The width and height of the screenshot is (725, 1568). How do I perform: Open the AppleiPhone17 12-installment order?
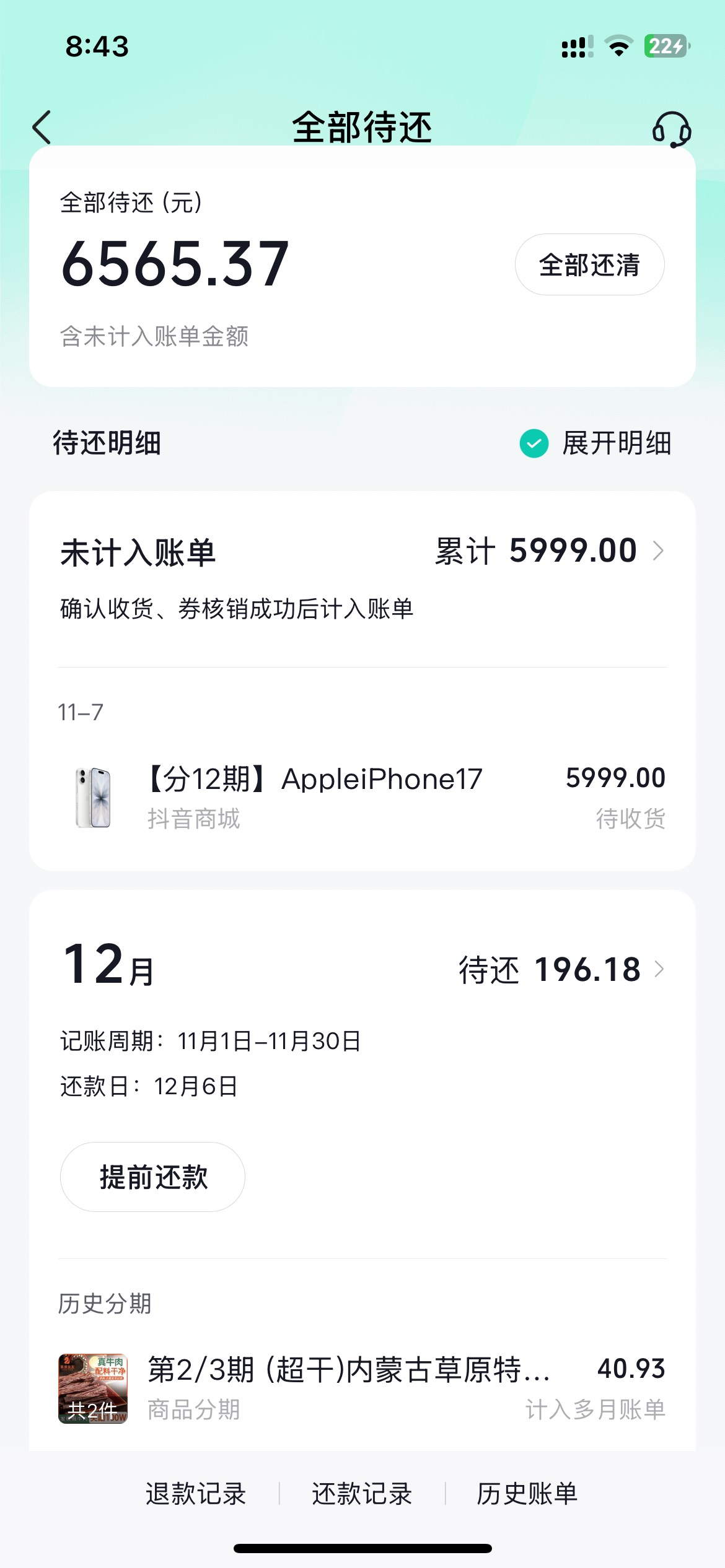click(x=315, y=779)
